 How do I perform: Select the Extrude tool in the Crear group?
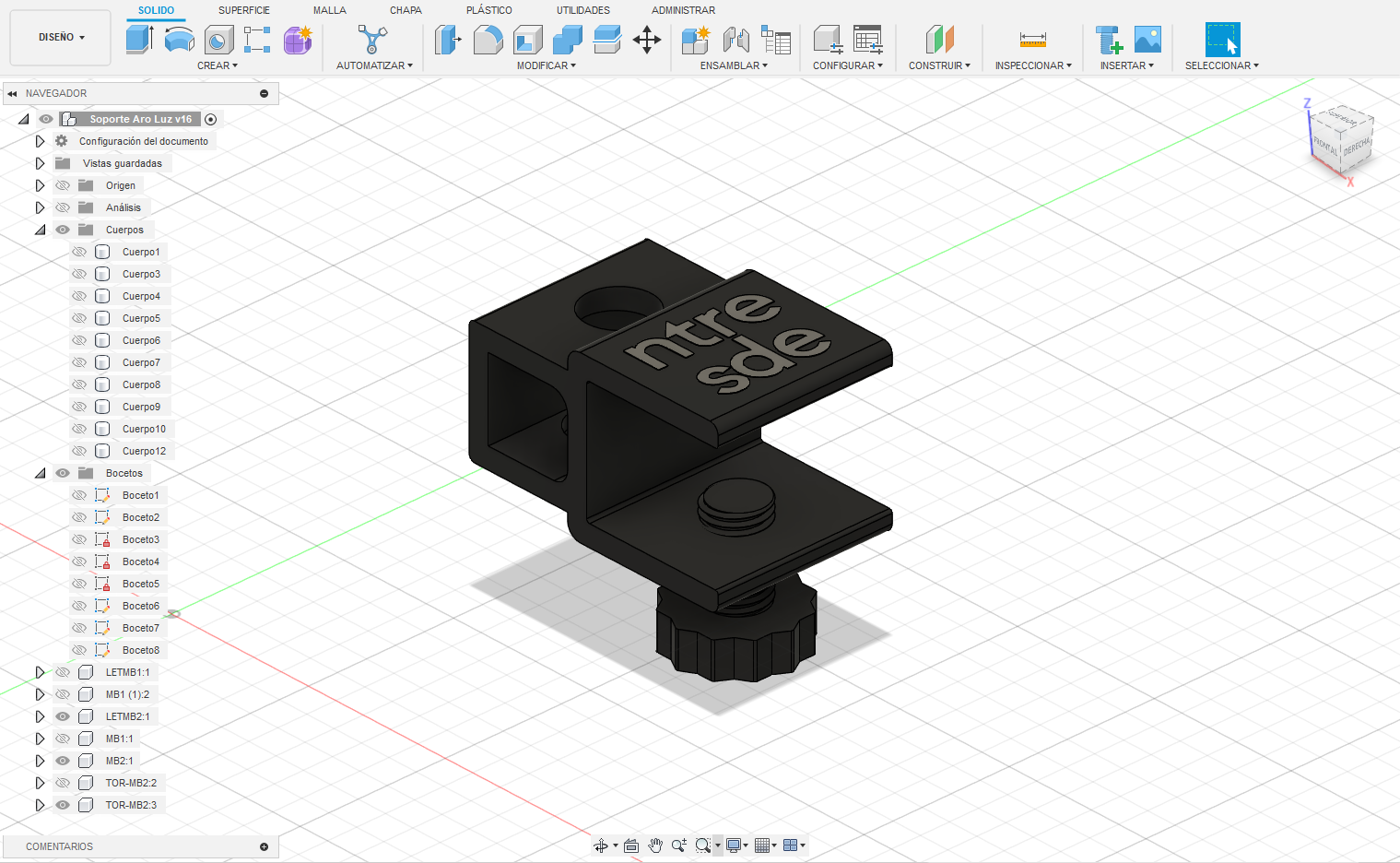(139, 40)
